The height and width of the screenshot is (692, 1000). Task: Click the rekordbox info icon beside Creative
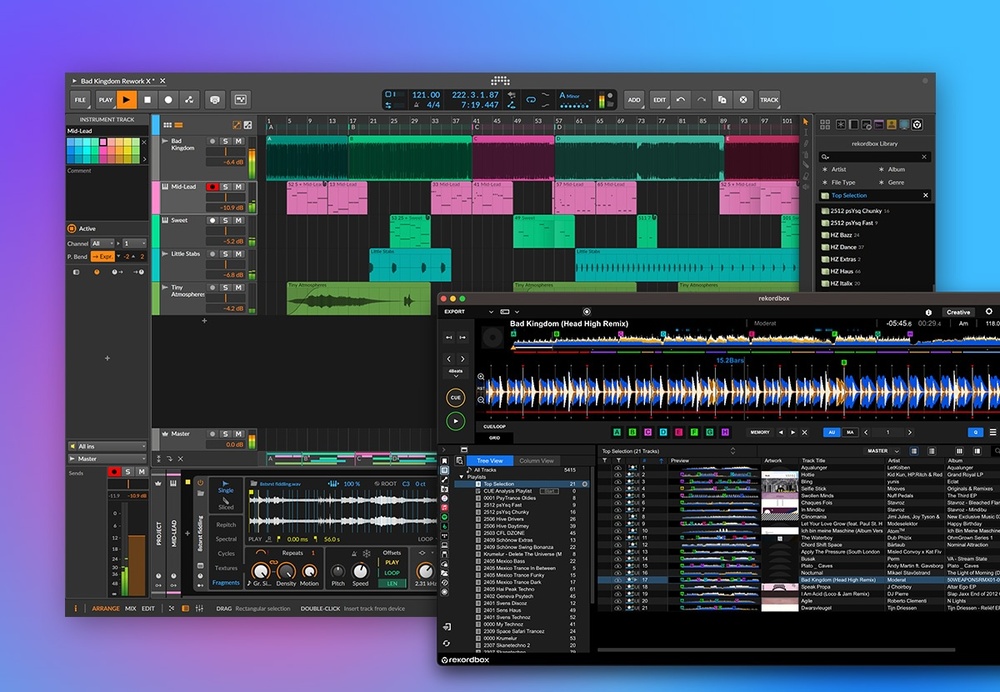929,313
